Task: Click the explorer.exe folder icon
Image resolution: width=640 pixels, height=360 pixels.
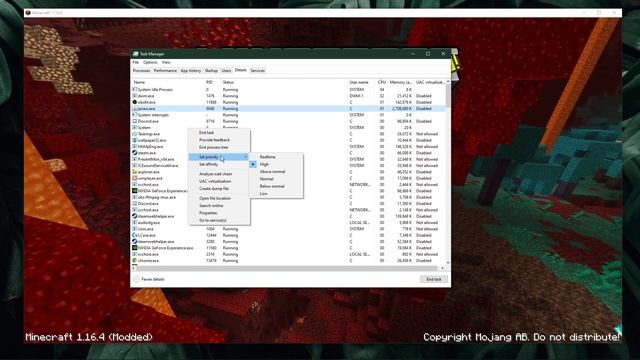Action: pos(135,172)
